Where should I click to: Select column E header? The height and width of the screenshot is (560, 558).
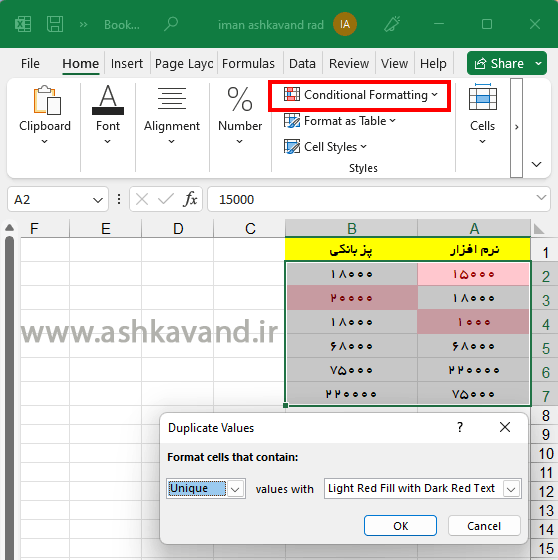106,228
